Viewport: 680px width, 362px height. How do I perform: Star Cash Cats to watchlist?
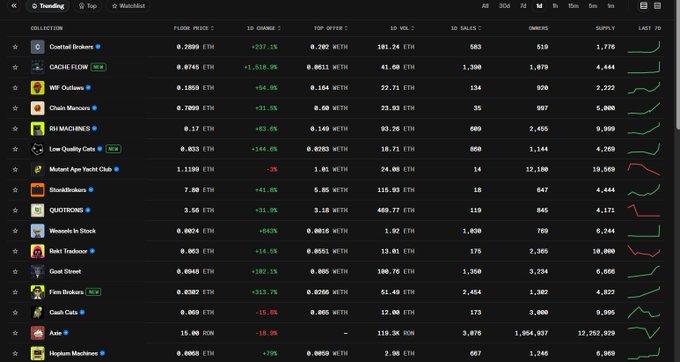pyautogui.click(x=15, y=313)
